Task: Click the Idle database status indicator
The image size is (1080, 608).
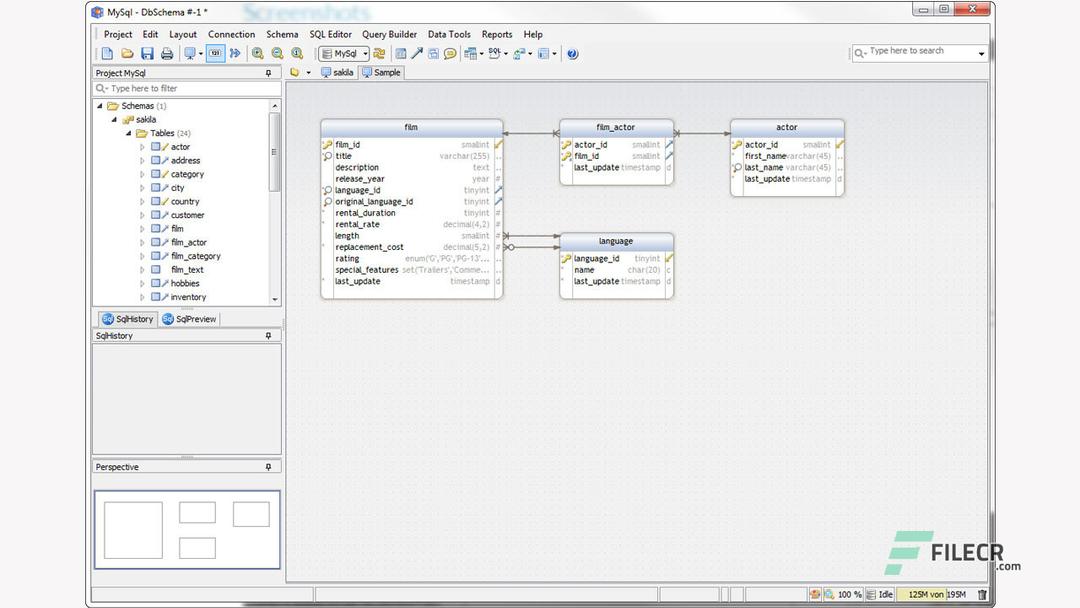Action: point(884,594)
